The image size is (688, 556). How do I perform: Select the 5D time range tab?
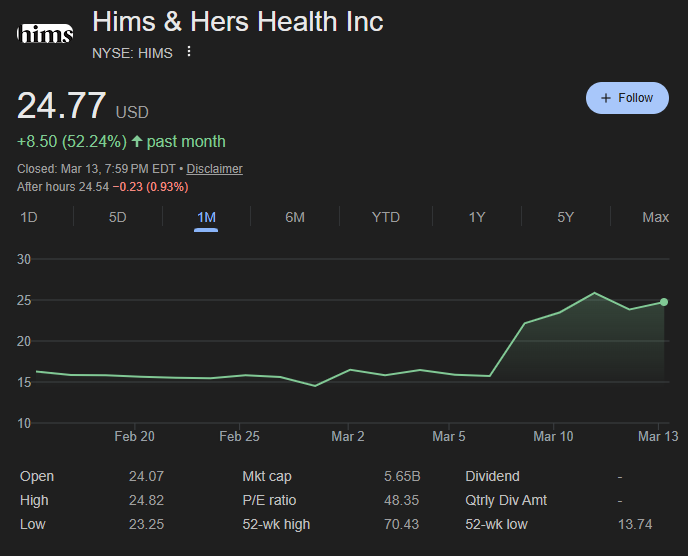pyautogui.click(x=118, y=217)
